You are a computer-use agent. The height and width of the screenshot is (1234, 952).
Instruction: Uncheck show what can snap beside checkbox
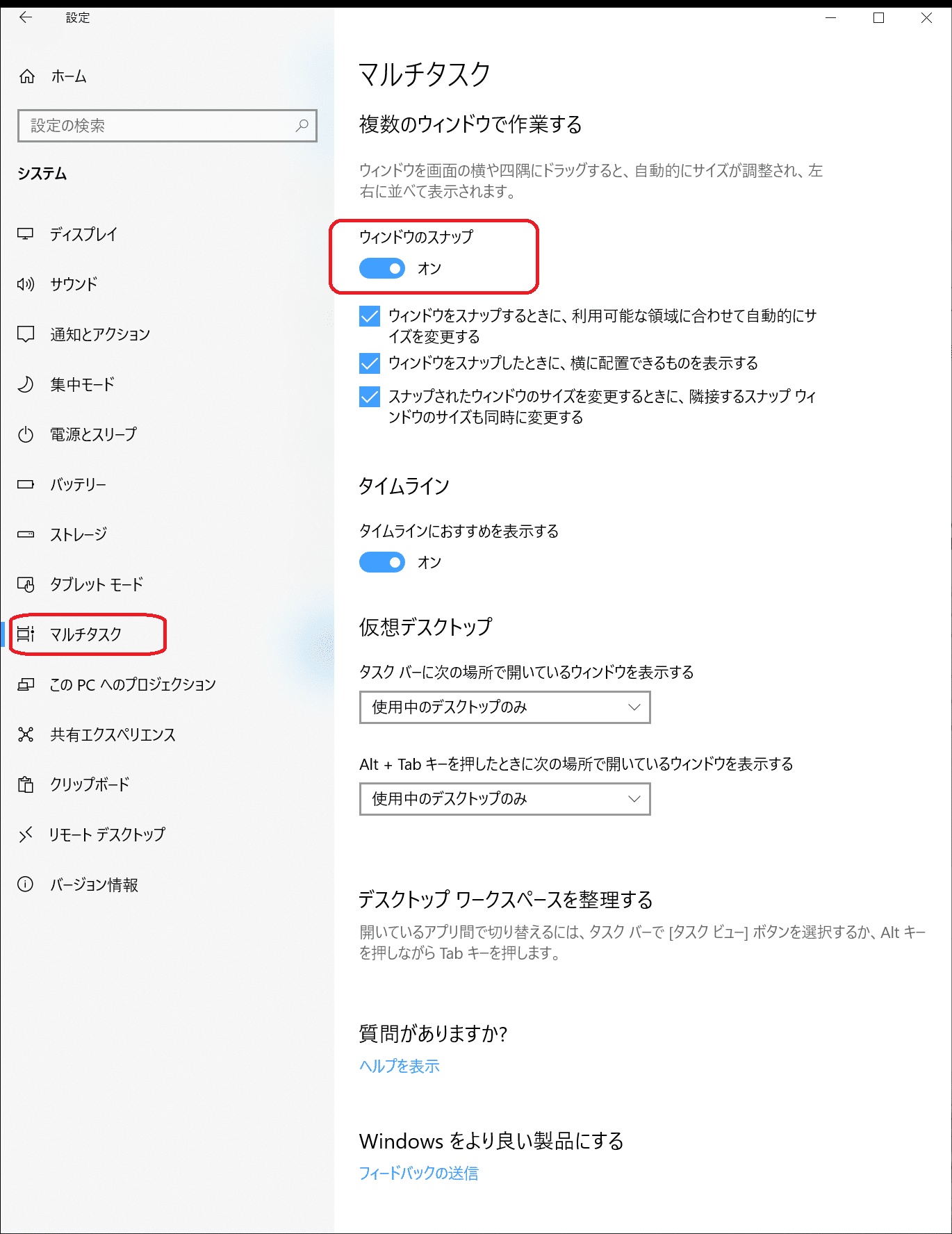tap(370, 363)
